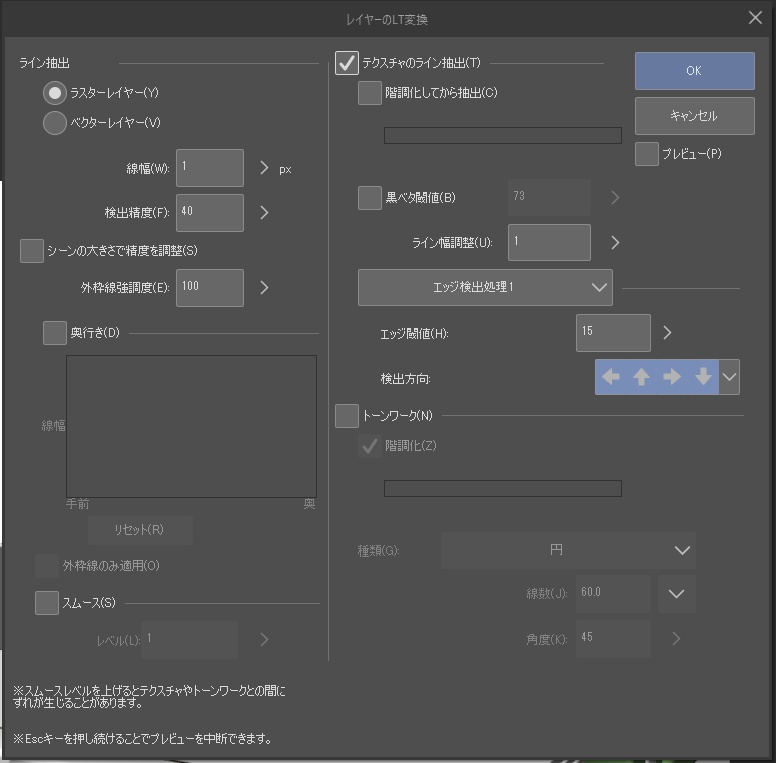Screen dimensions: 776x763
Task: Select the ラスターレイヤー(Y) radio button
Action: (55, 93)
